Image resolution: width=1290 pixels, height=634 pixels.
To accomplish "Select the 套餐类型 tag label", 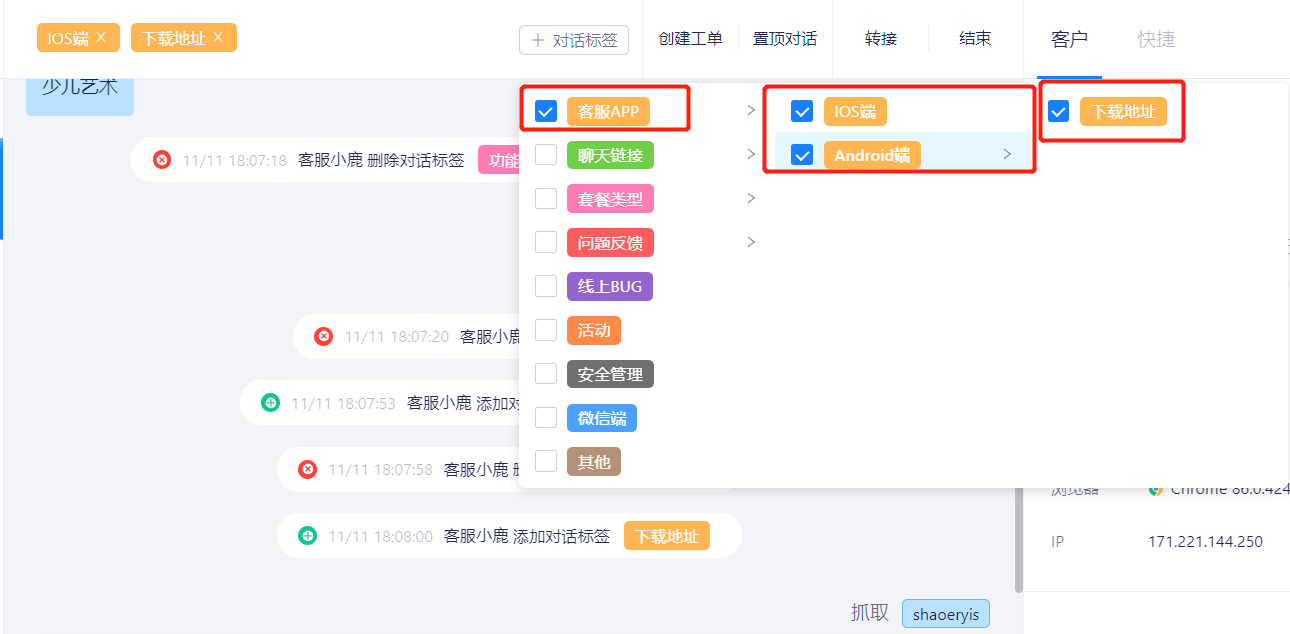I will 610,199.
